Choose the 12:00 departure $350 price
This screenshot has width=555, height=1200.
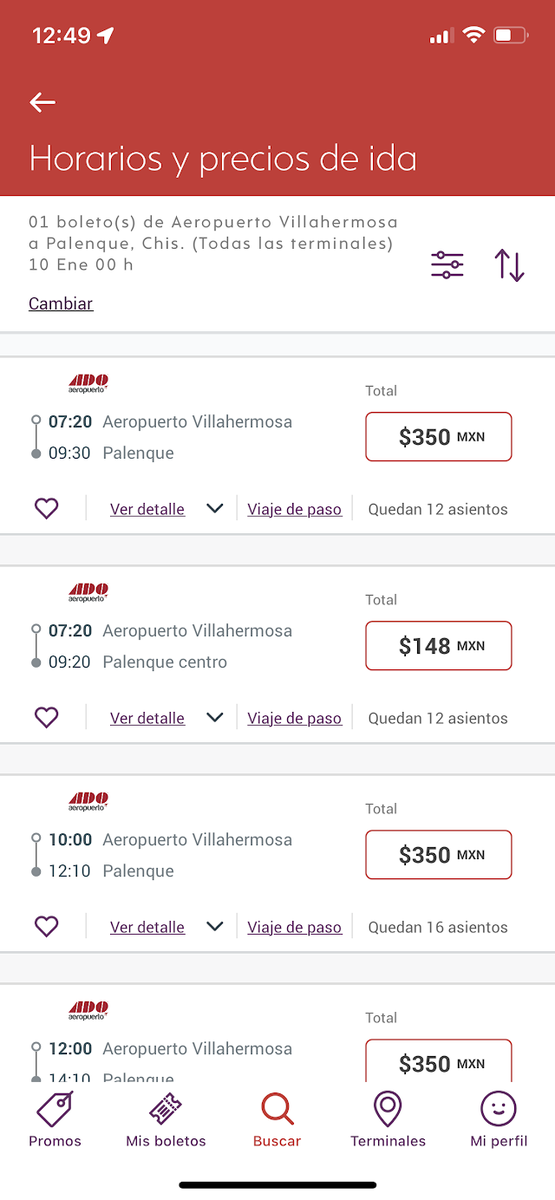coord(439,1060)
